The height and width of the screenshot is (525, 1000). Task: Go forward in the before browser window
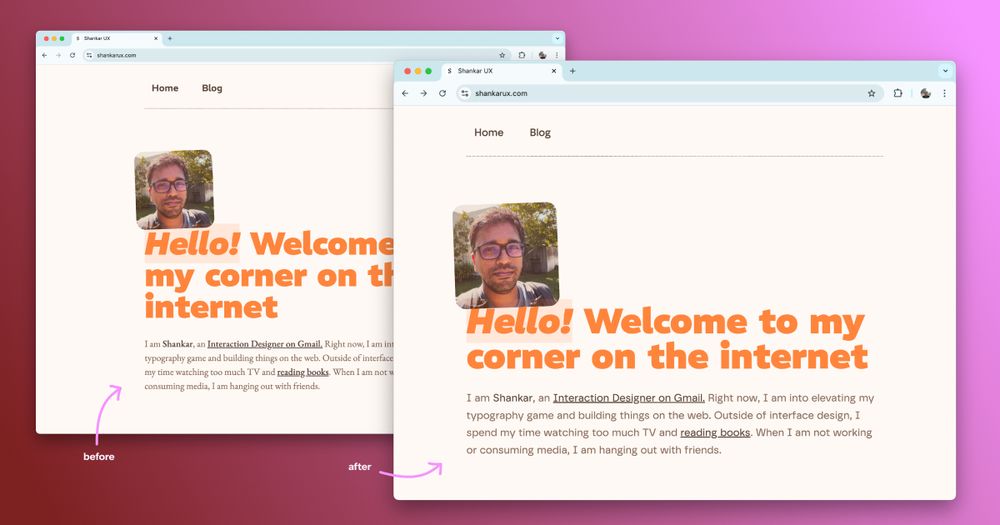click(58, 55)
